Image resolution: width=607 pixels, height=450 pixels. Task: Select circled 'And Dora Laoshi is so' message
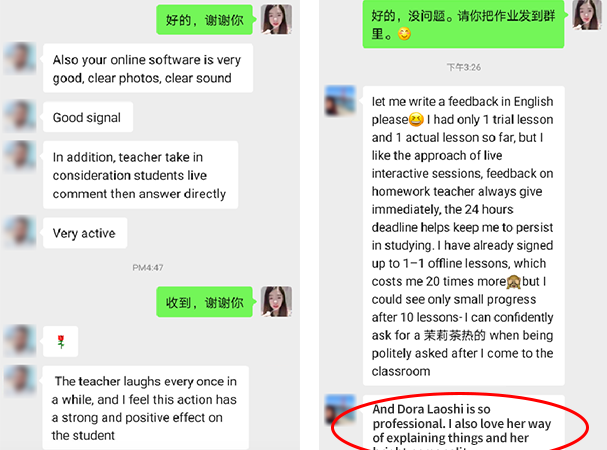point(463,423)
